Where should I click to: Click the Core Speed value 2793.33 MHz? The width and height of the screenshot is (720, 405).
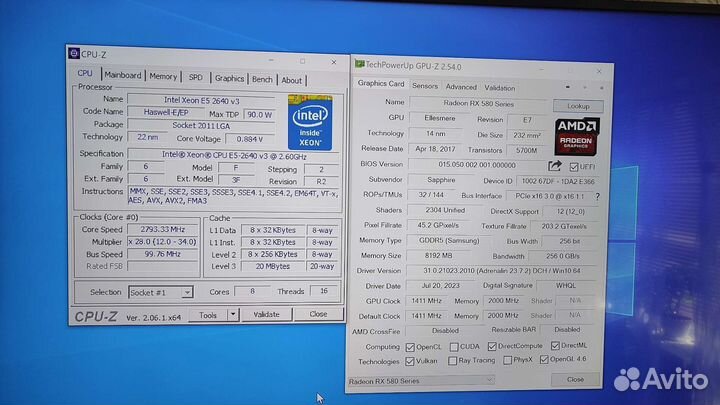tap(163, 229)
